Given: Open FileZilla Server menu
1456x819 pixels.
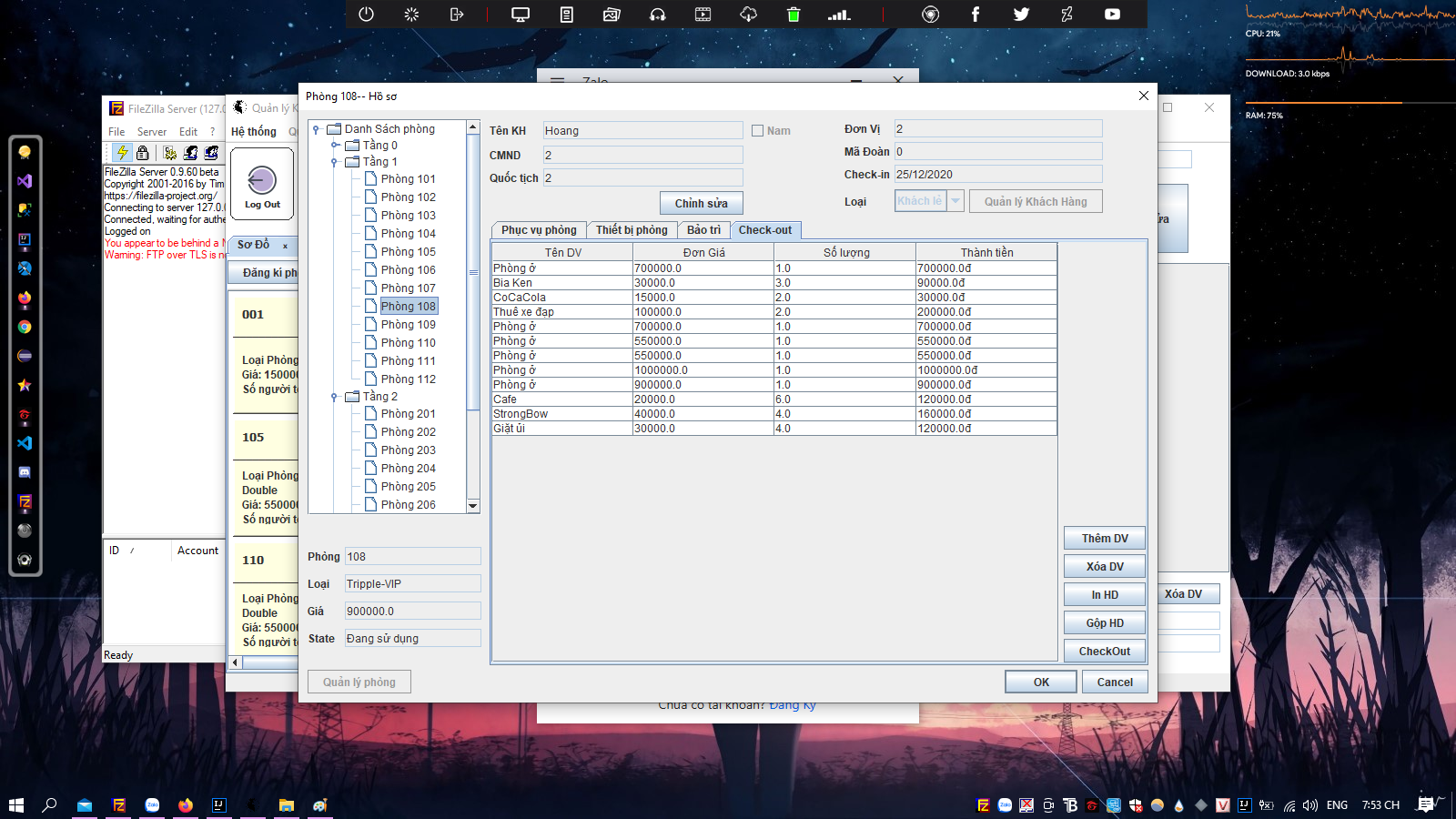Looking at the screenshot, I should click(151, 132).
